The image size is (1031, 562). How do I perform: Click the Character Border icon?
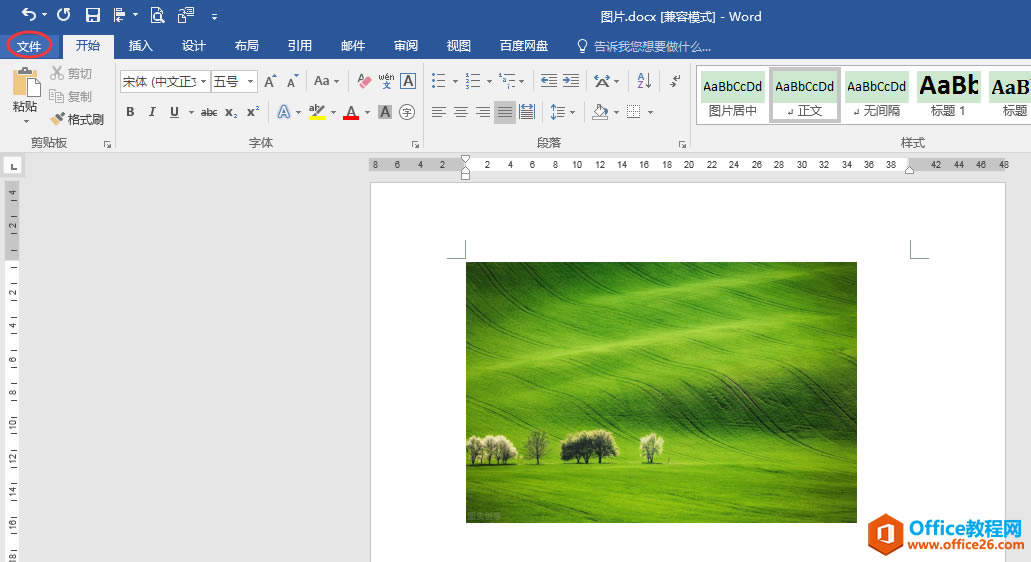point(408,81)
